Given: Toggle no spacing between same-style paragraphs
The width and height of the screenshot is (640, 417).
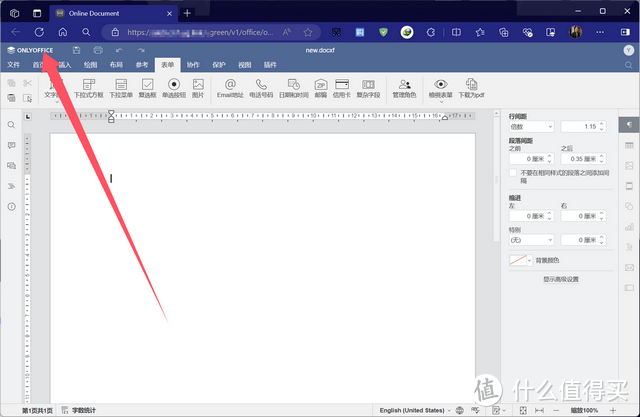Looking at the screenshot, I should [513, 172].
